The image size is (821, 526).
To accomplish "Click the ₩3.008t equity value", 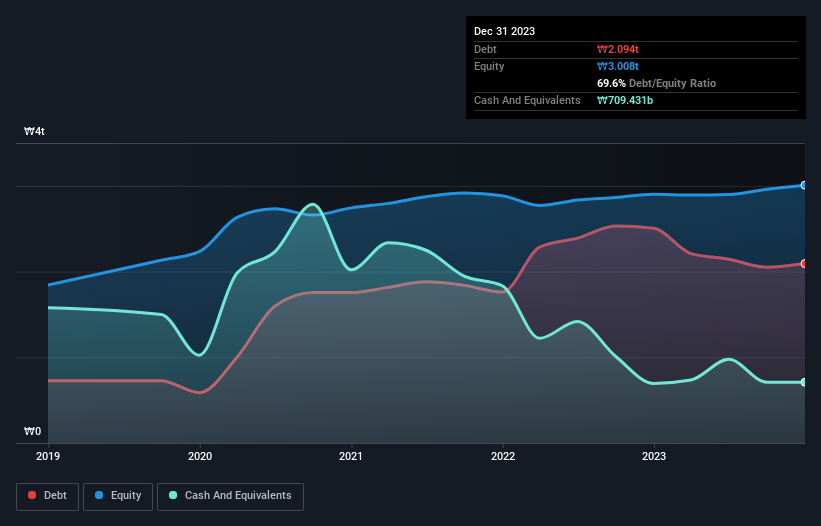I will 618,66.
